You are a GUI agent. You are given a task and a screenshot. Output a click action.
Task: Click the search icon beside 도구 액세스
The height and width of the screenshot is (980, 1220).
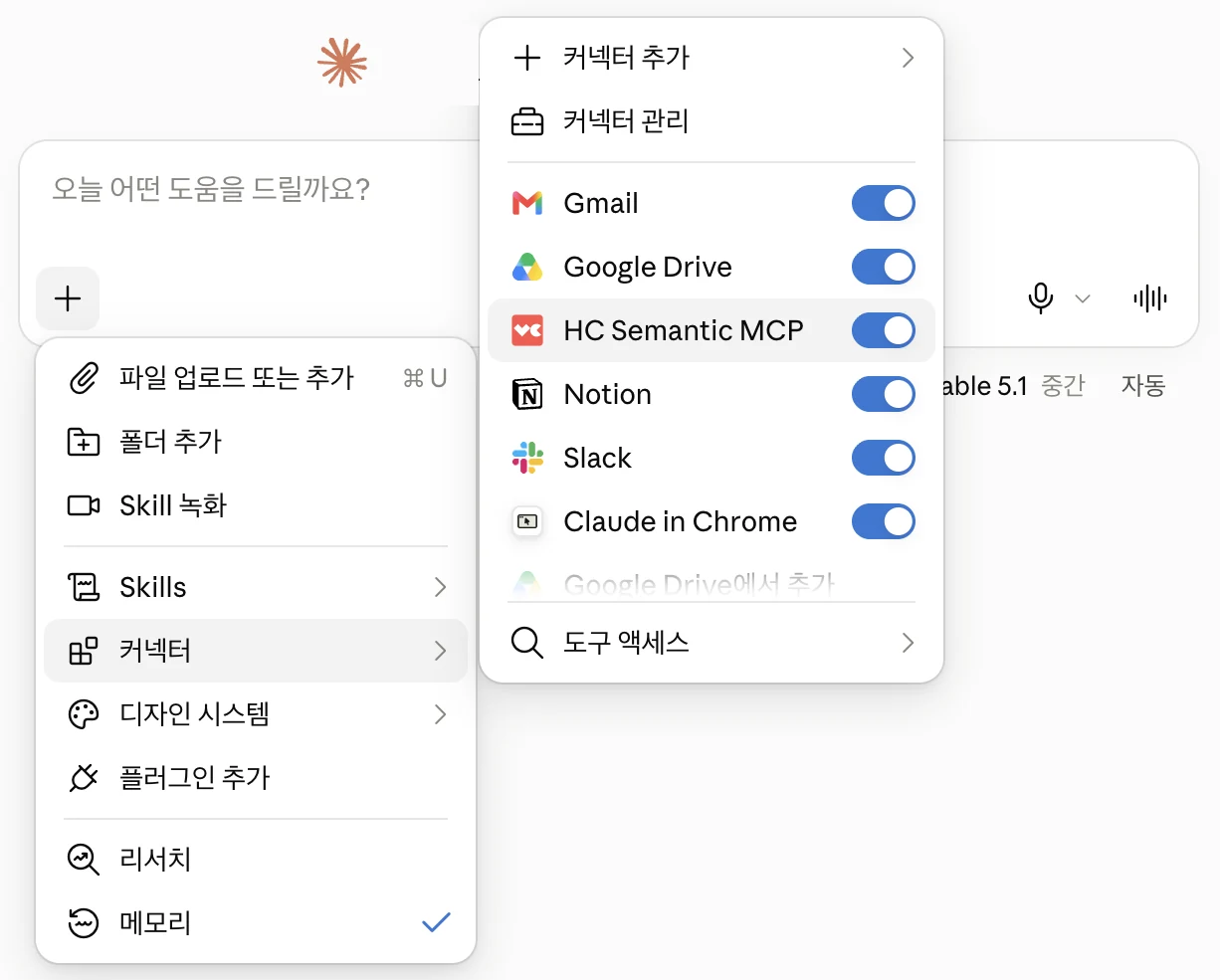(527, 643)
